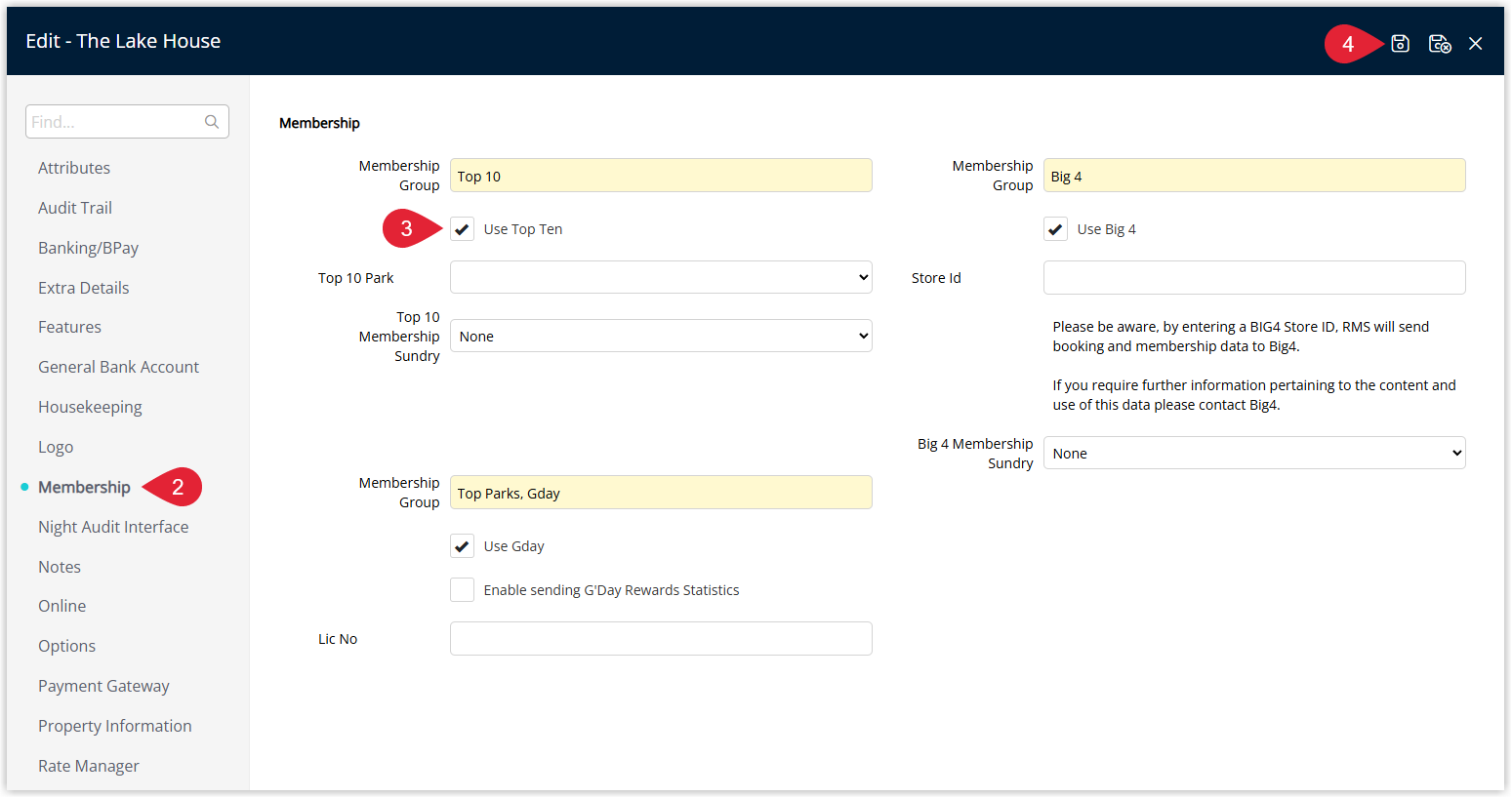
Task: Click the Big 4 Membership Sundry label
Action: [975, 454]
